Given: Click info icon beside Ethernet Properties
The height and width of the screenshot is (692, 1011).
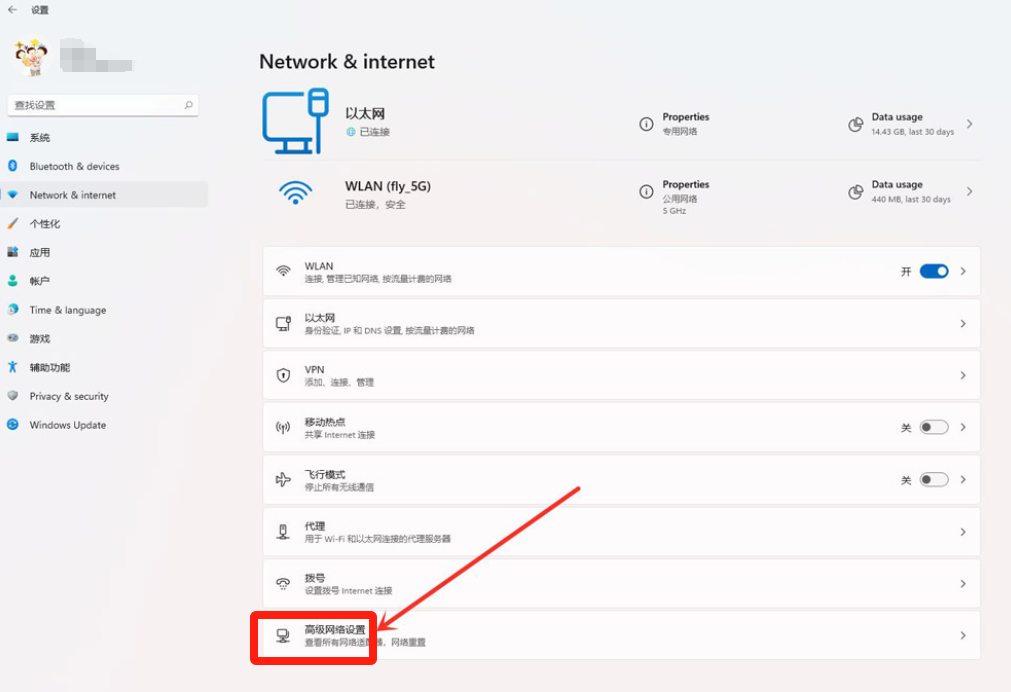Looking at the screenshot, I should [646, 124].
